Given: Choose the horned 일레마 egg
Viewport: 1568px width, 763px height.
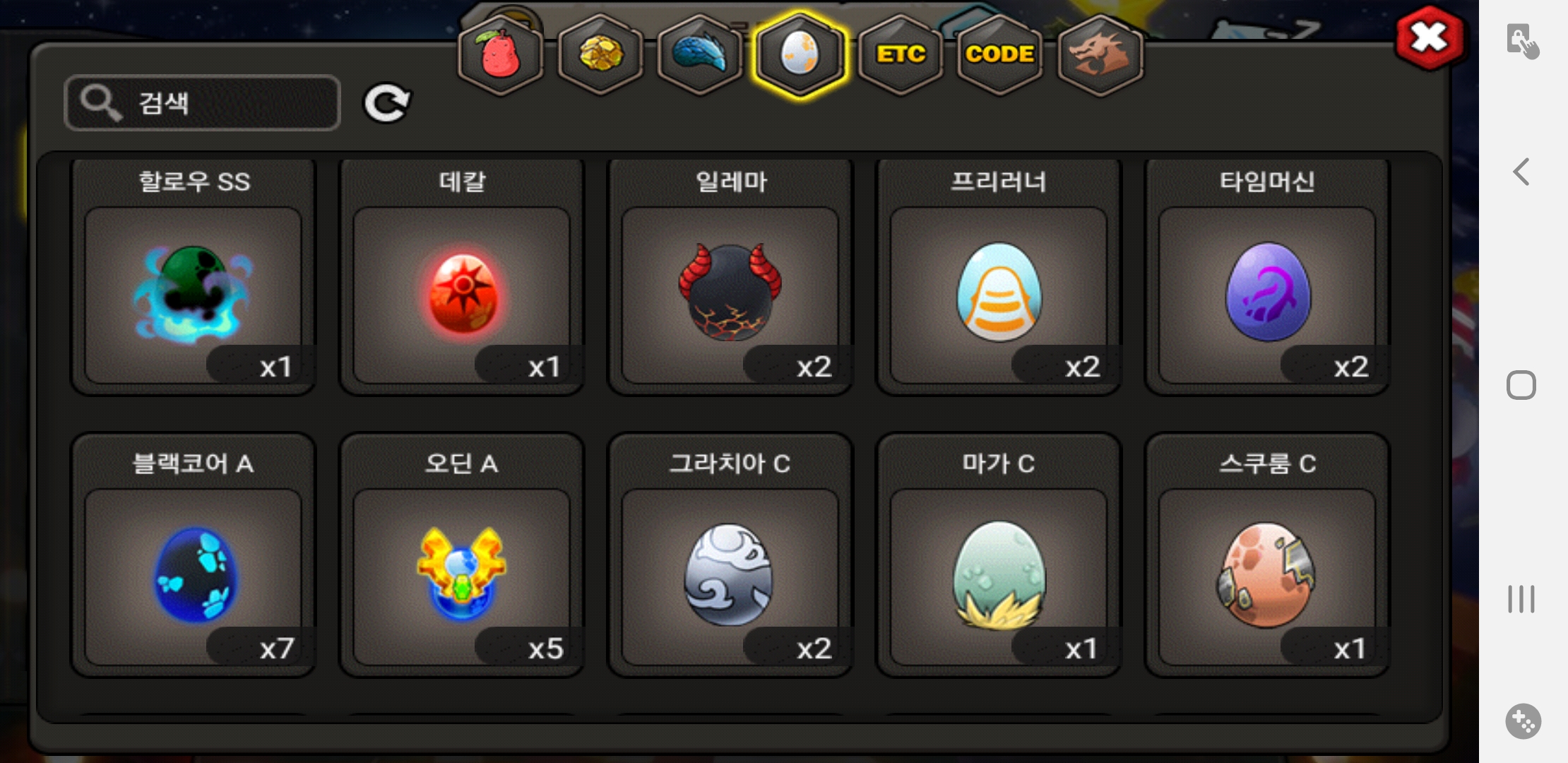Looking at the screenshot, I should (730, 277).
